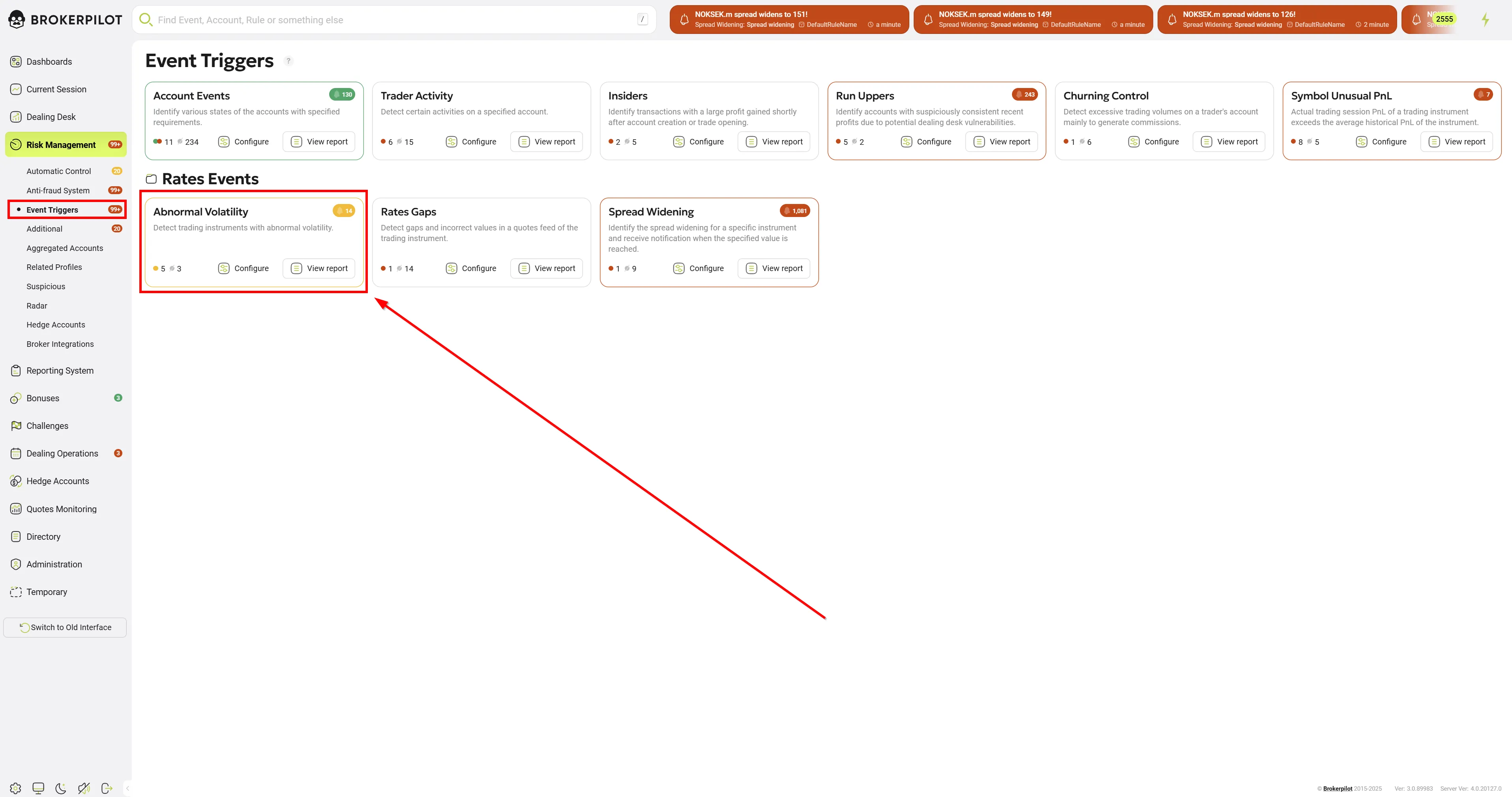
Task: Click View report icon on Insiders card
Action: (751, 141)
